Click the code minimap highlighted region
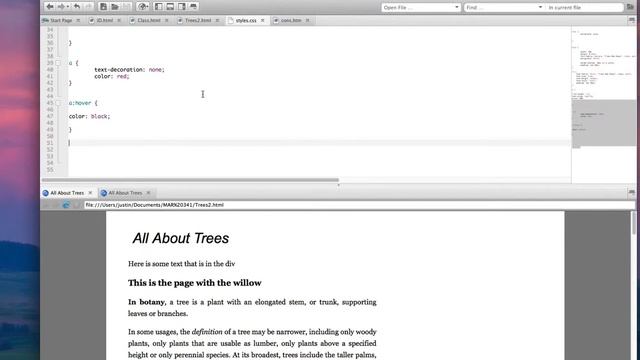640x360 pixels. (604, 122)
